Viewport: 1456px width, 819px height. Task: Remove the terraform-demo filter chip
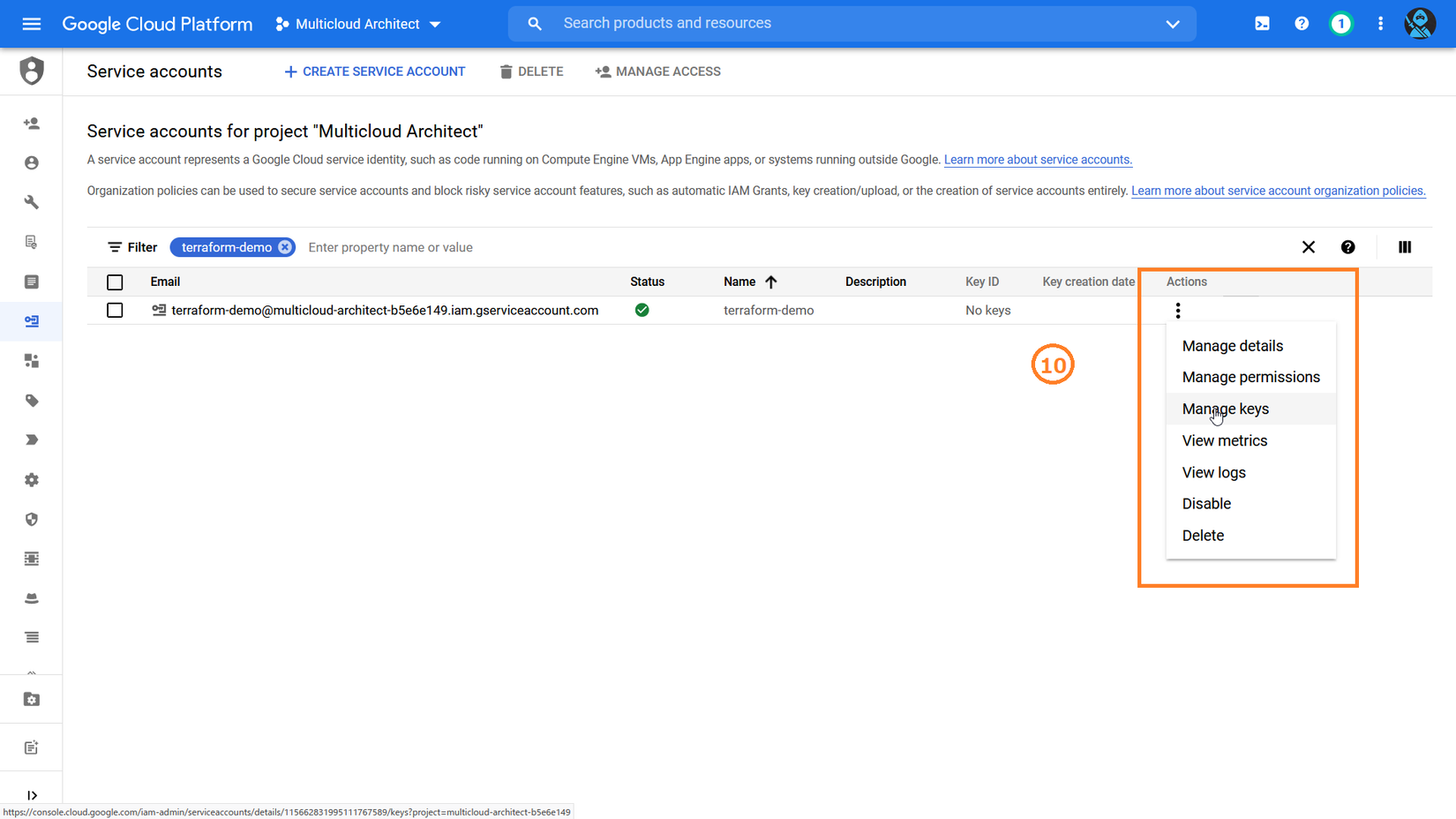click(x=285, y=247)
